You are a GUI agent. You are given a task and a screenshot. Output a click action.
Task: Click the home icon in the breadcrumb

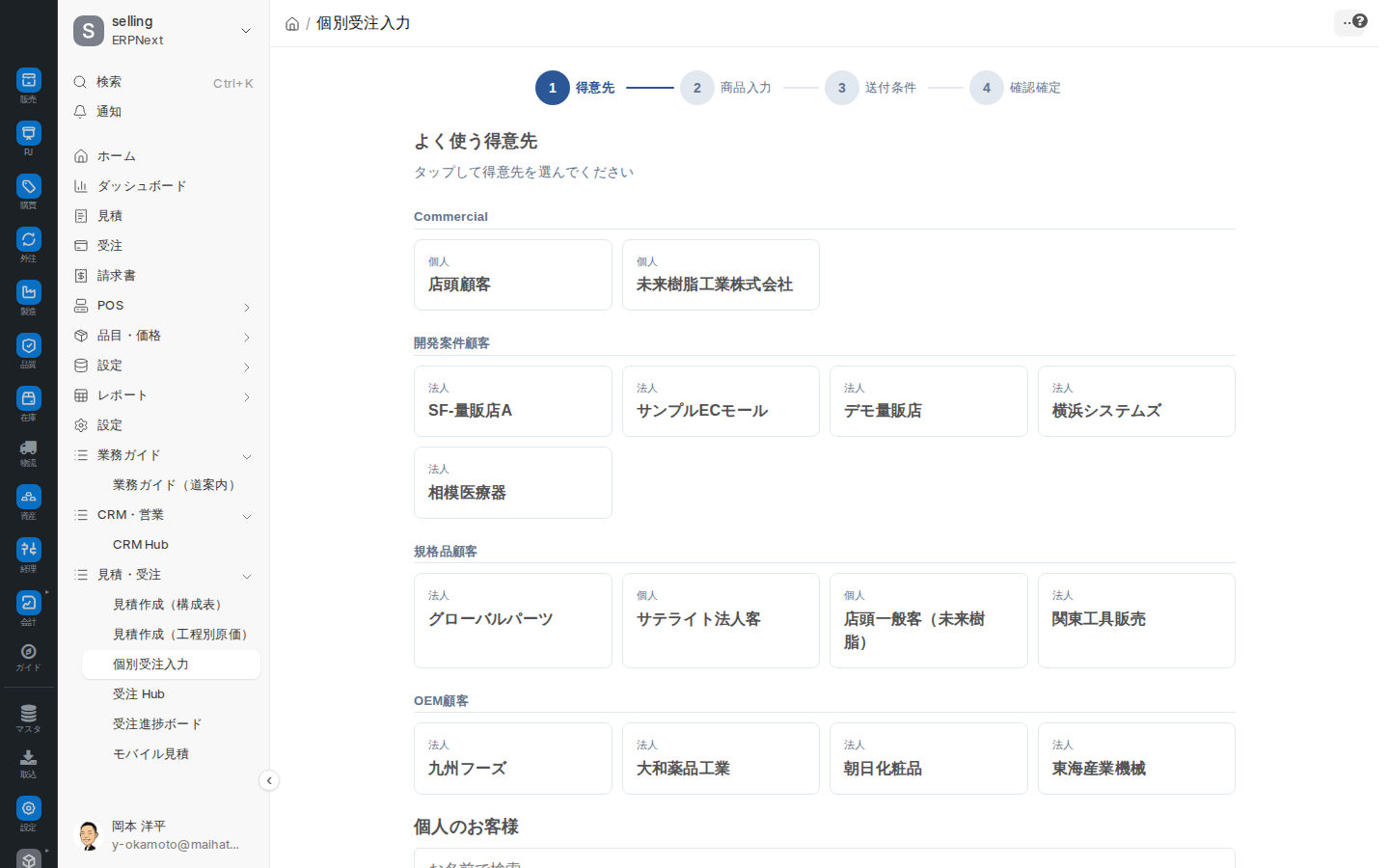[292, 24]
